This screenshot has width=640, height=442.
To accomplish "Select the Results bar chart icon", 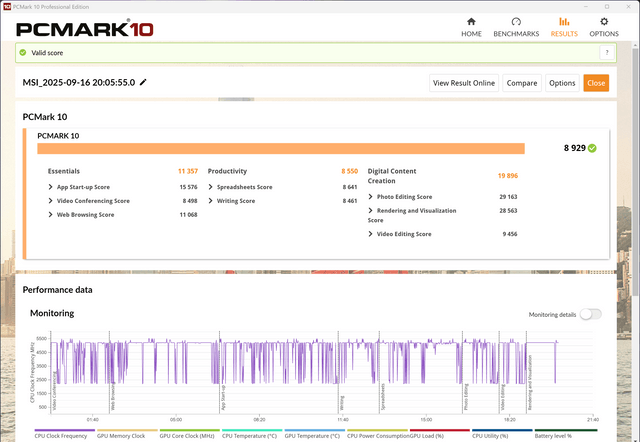I will (x=564, y=22).
